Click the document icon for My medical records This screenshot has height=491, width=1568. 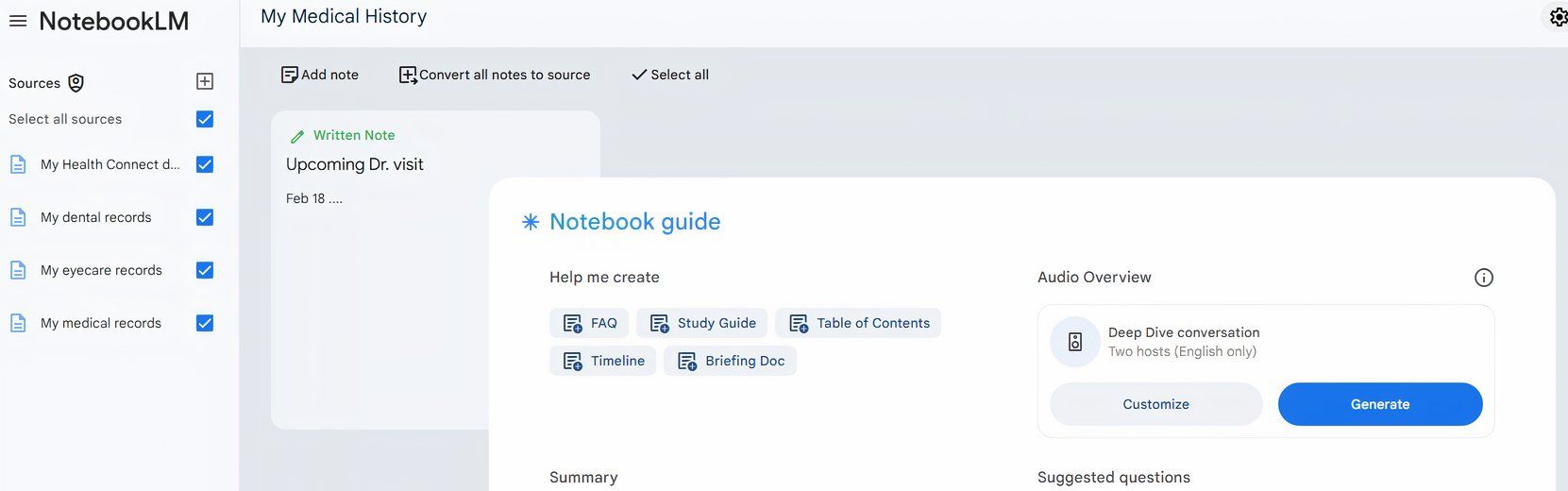click(18, 323)
